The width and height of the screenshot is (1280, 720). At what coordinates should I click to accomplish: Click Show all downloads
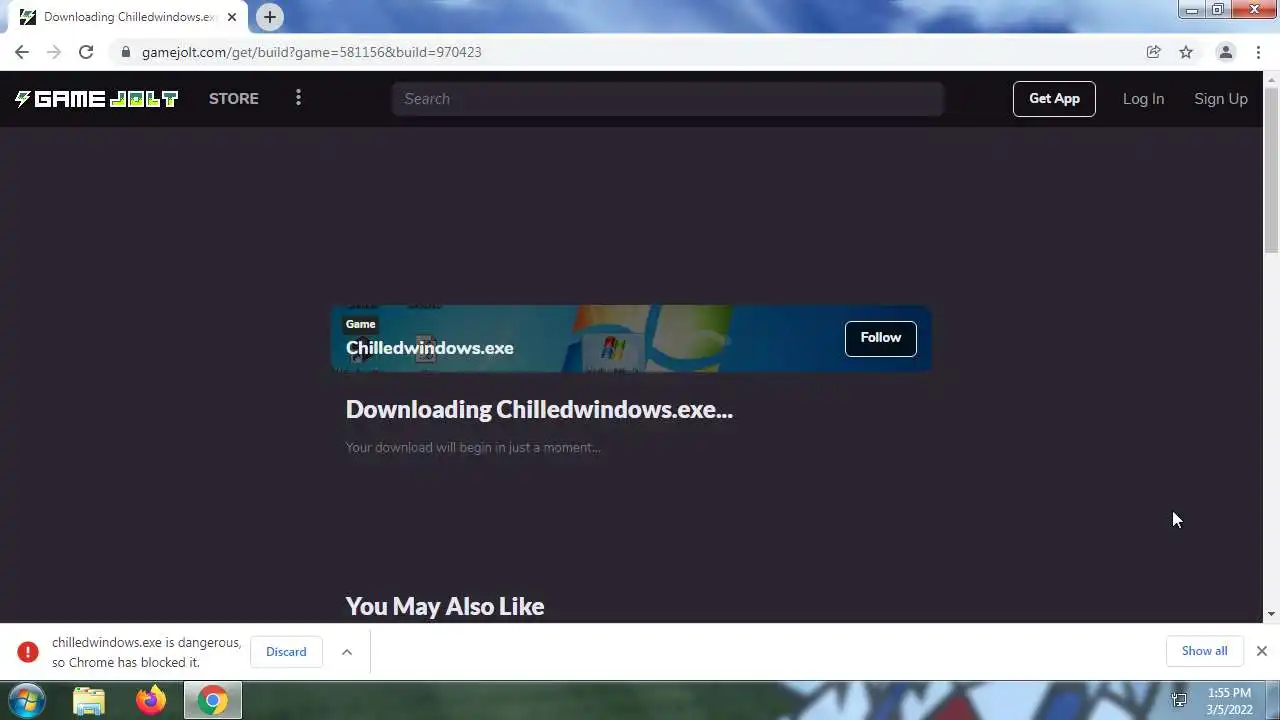point(1204,651)
